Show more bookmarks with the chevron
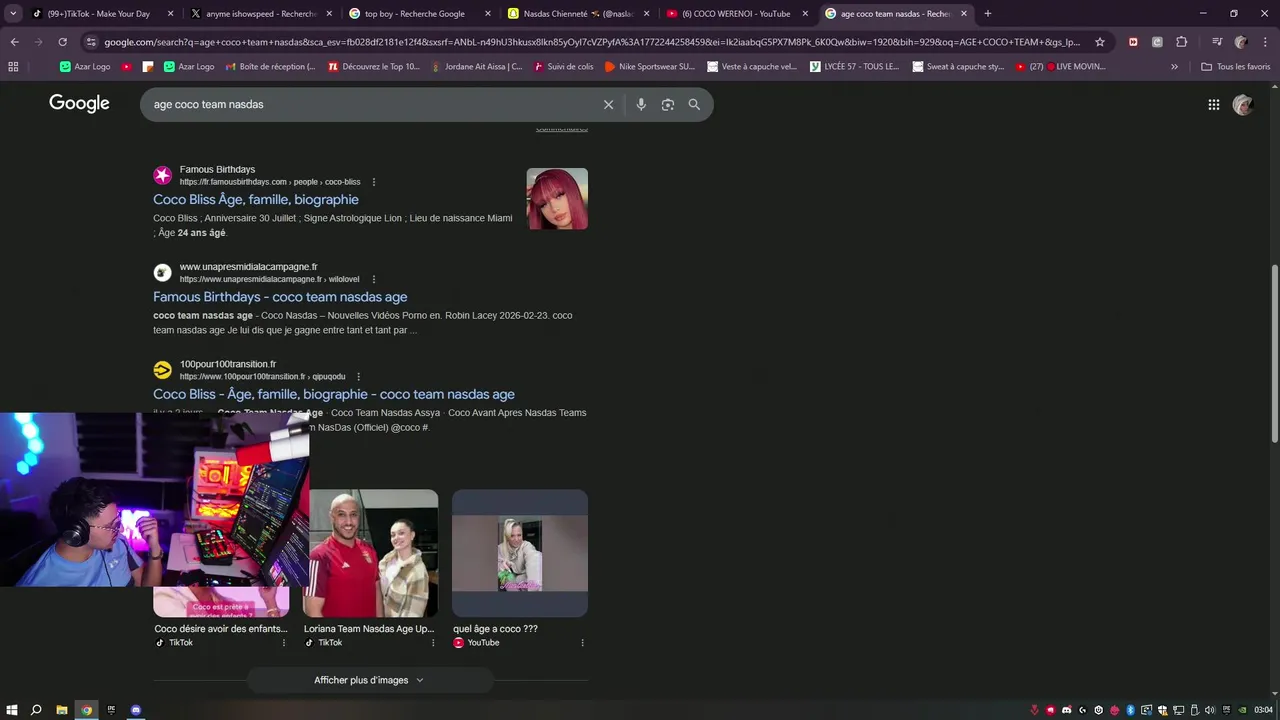The width and height of the screenshot is (1280, 720). 1174,66
